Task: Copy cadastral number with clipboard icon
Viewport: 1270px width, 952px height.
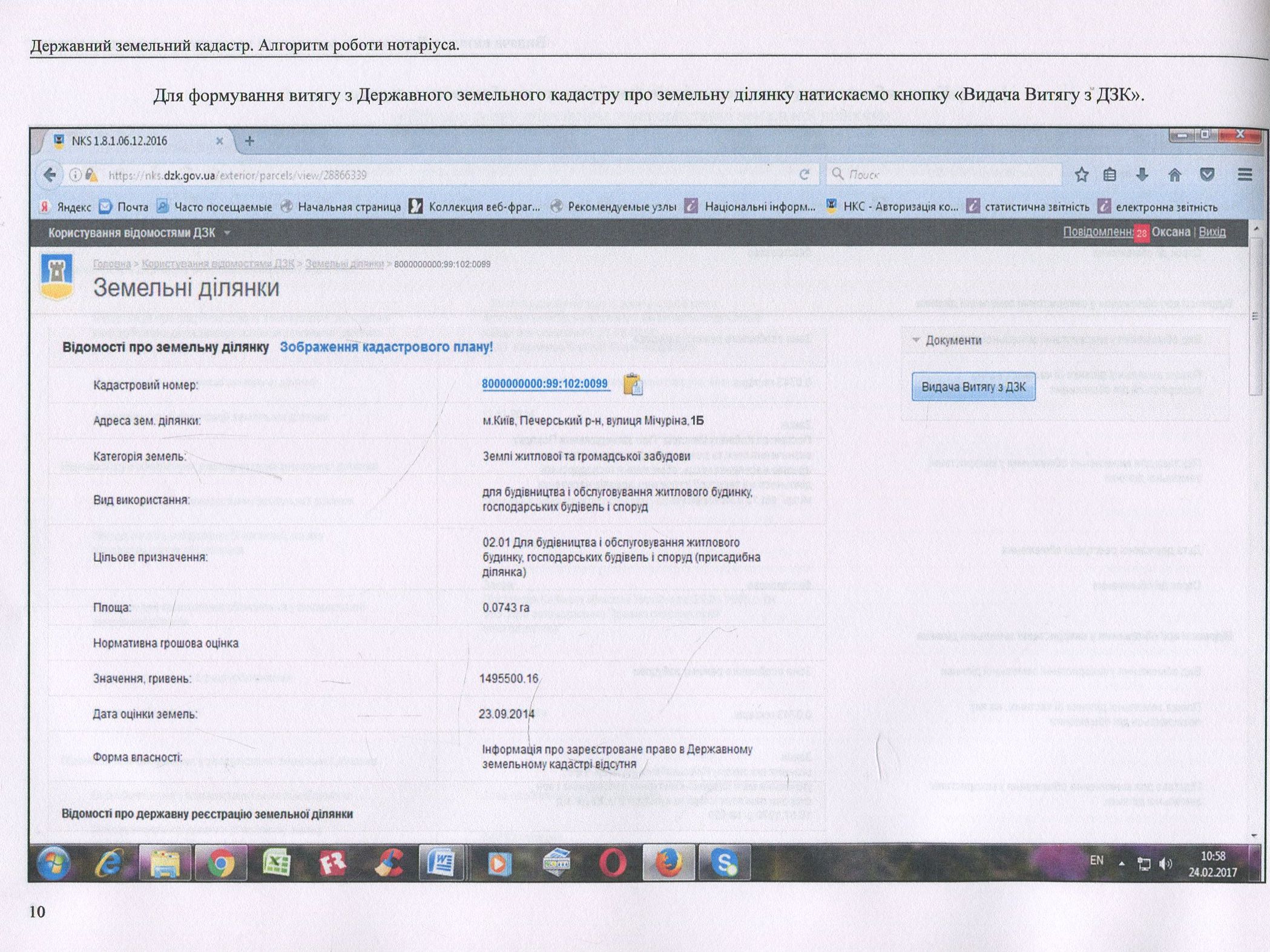Action: point(633,384)
